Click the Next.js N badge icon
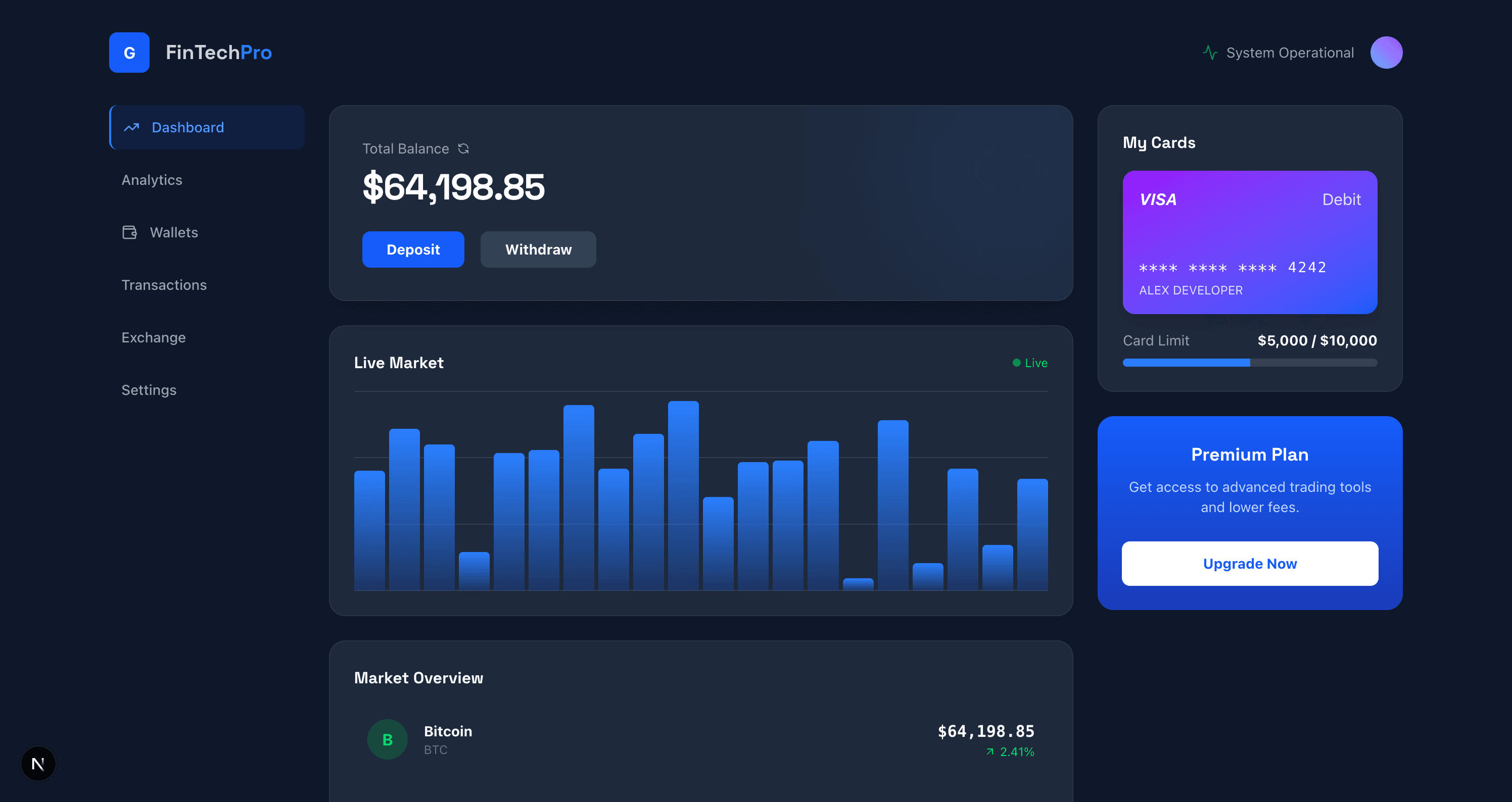Viewport: 1512px width, 802px height. click(38, 763)
